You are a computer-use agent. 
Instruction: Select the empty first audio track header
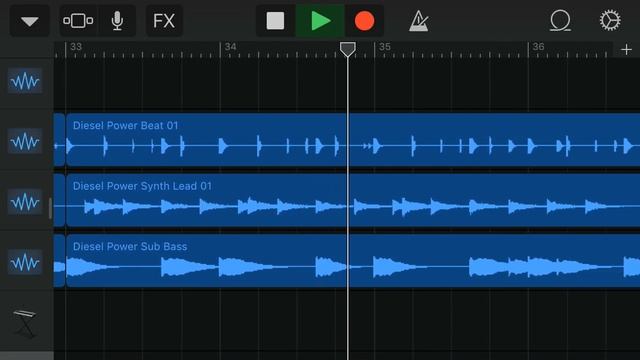[x=25, y=81]
